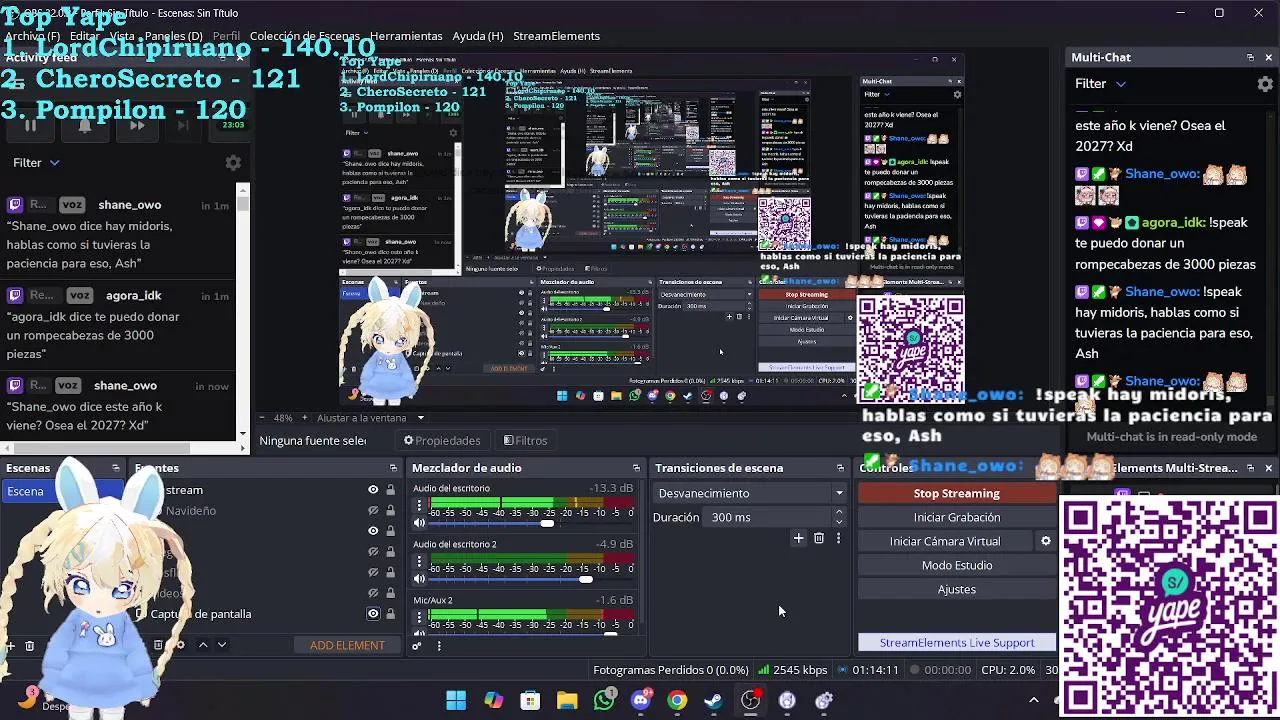The image size is (1280, 720).
Task: Hide the stream source
Action: [373, 490]
